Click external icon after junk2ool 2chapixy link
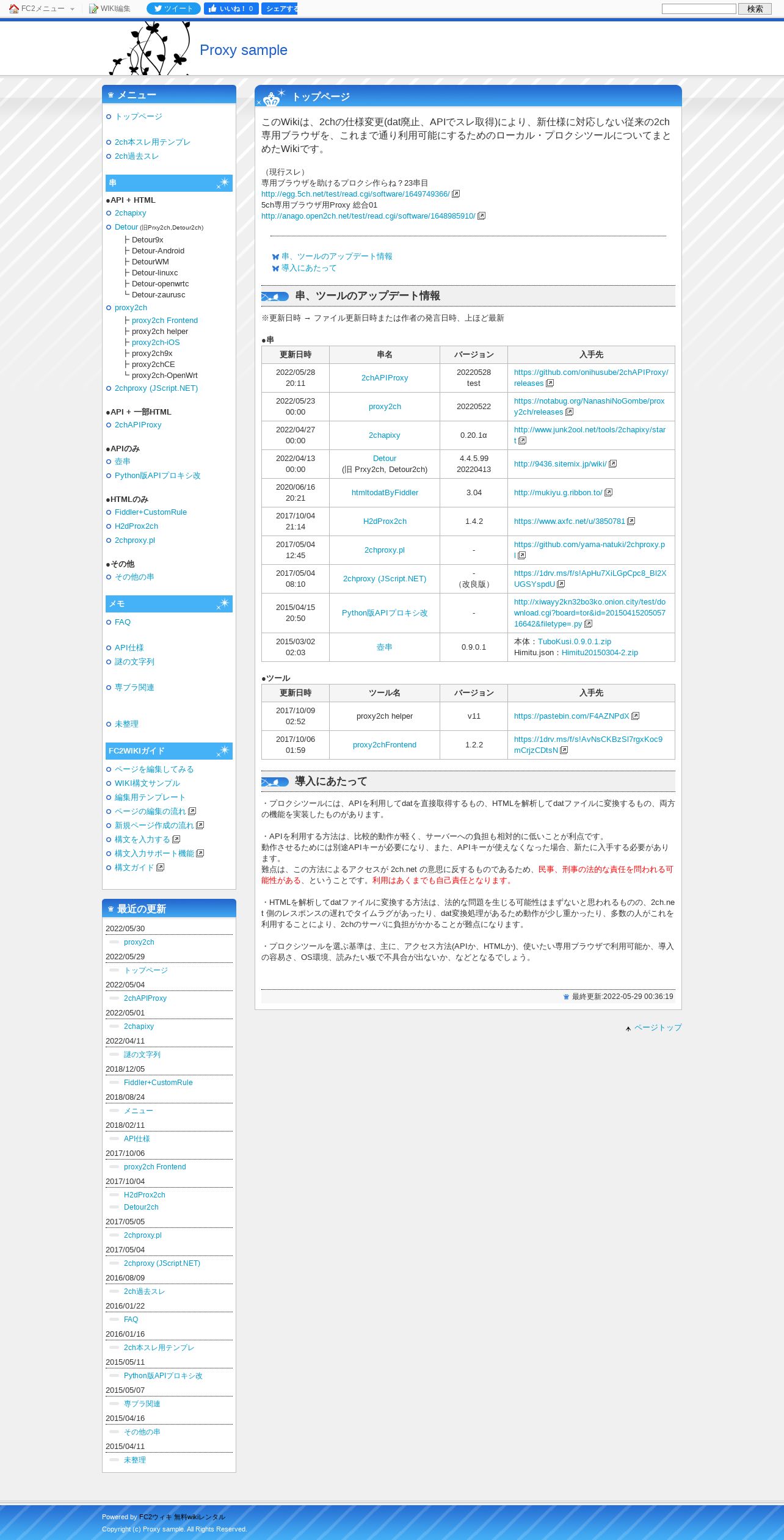 click(x=523, y=441)
